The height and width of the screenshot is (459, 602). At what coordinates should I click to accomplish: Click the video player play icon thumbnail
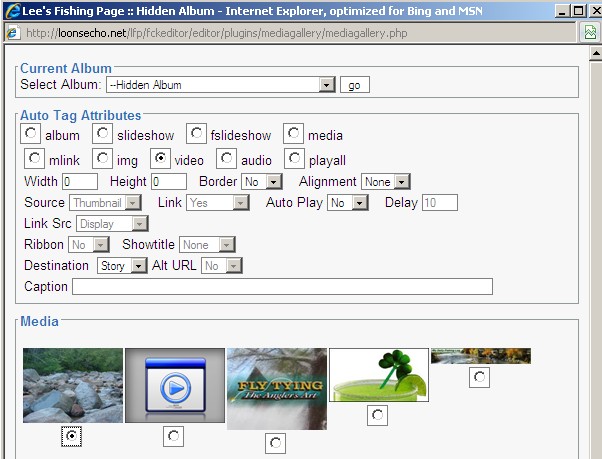[174, 385]
